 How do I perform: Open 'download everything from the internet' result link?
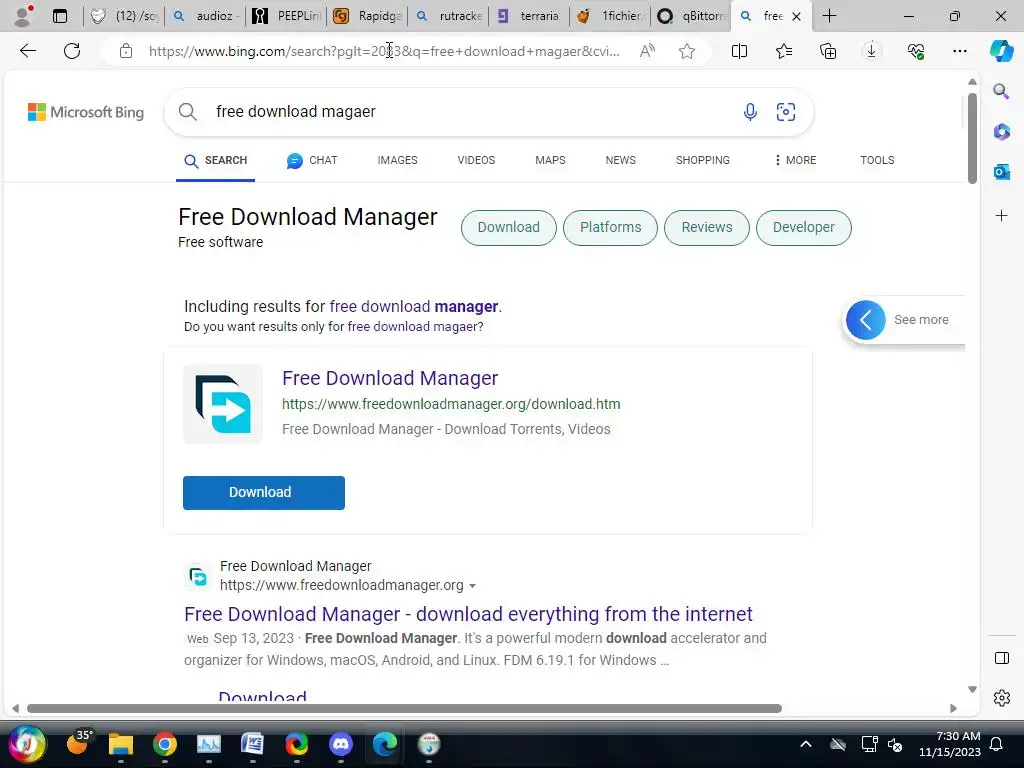tap(468, 614)
